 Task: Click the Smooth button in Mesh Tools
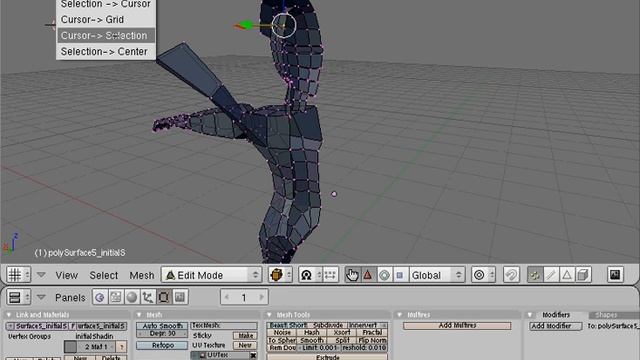(312, 340)
